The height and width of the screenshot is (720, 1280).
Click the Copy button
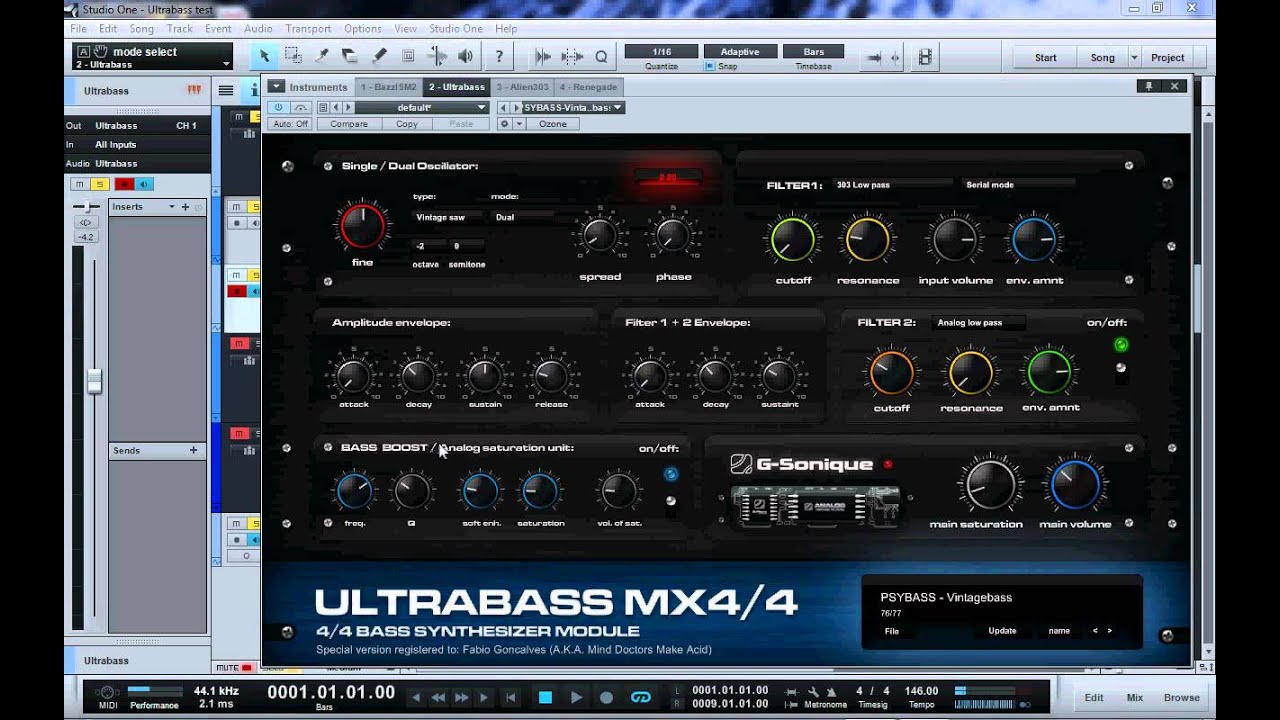[407, 124]
